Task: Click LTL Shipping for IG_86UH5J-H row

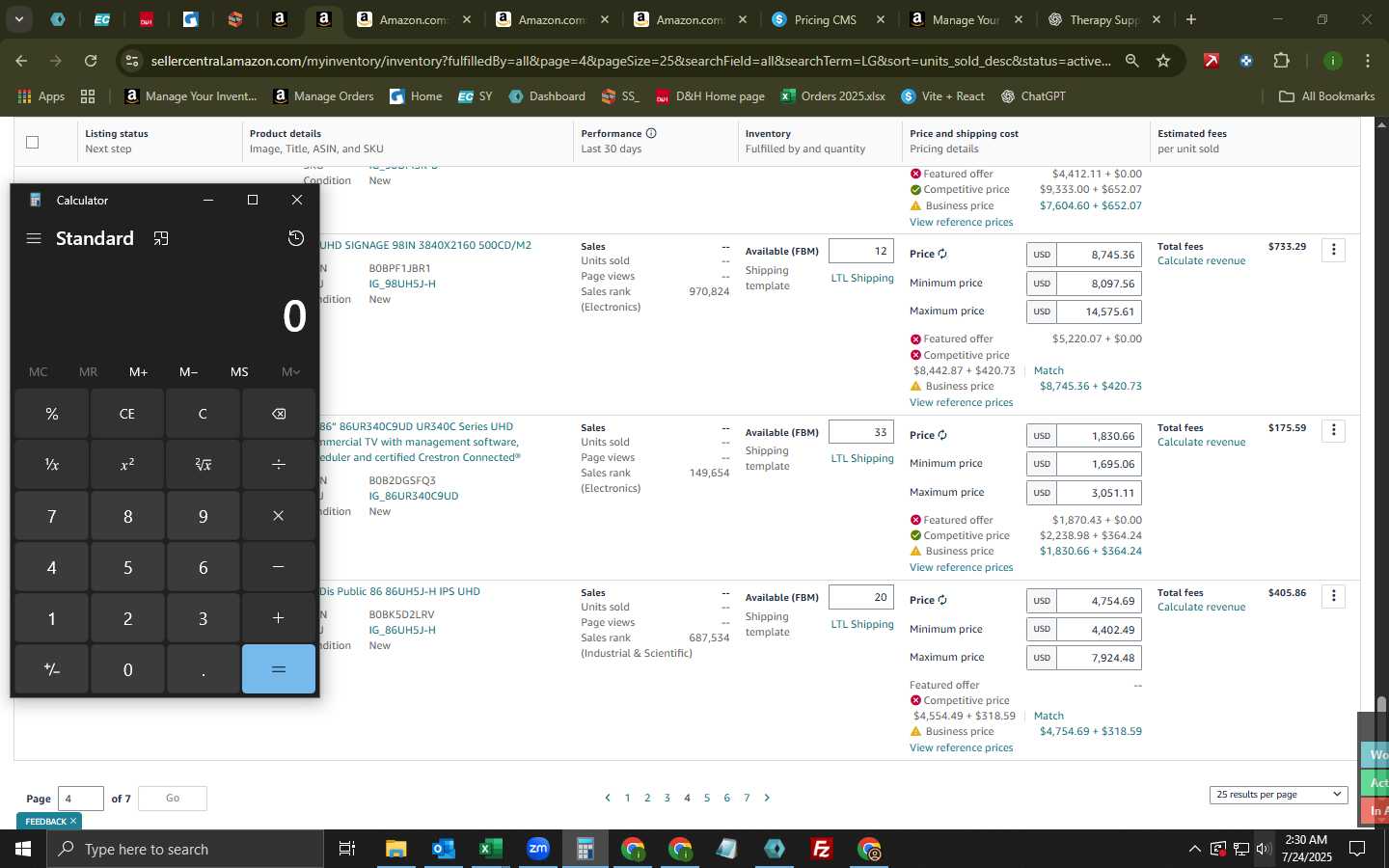Action: 862,624
